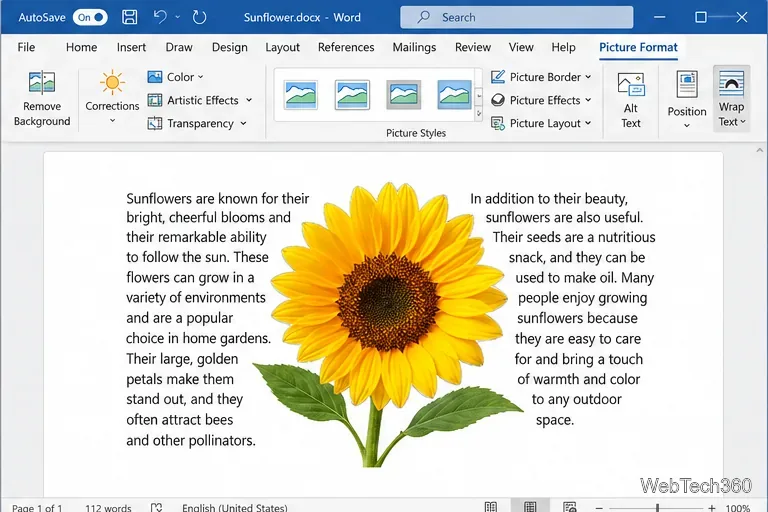Click the zoom slider handle
The image size is (768, 512).
(657, 508)
